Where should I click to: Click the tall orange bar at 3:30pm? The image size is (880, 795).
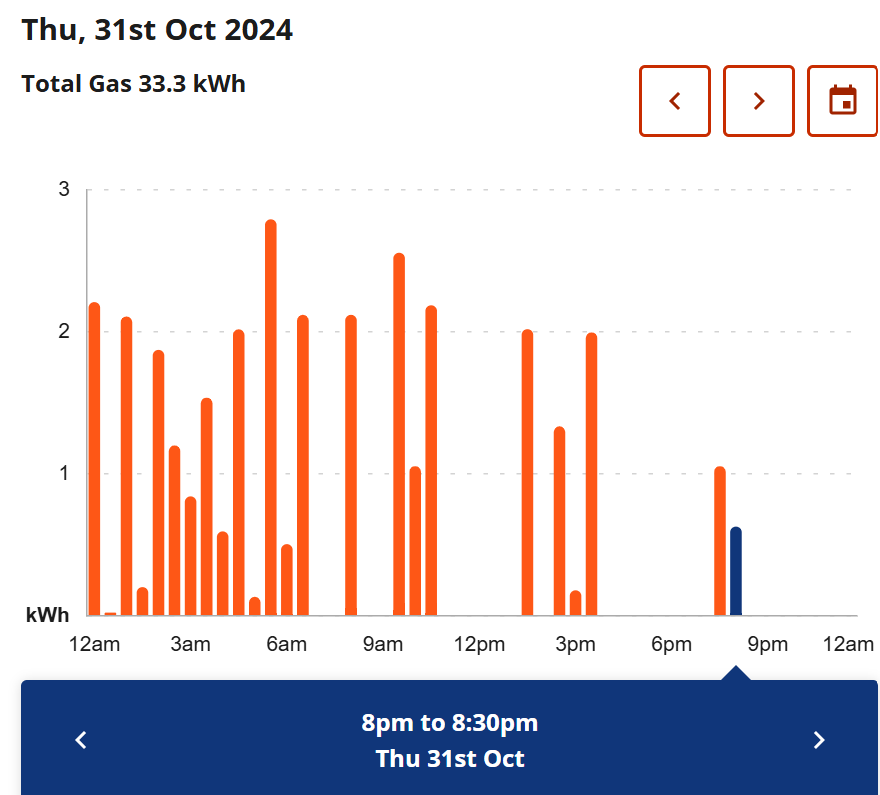(x=591, y=475)
